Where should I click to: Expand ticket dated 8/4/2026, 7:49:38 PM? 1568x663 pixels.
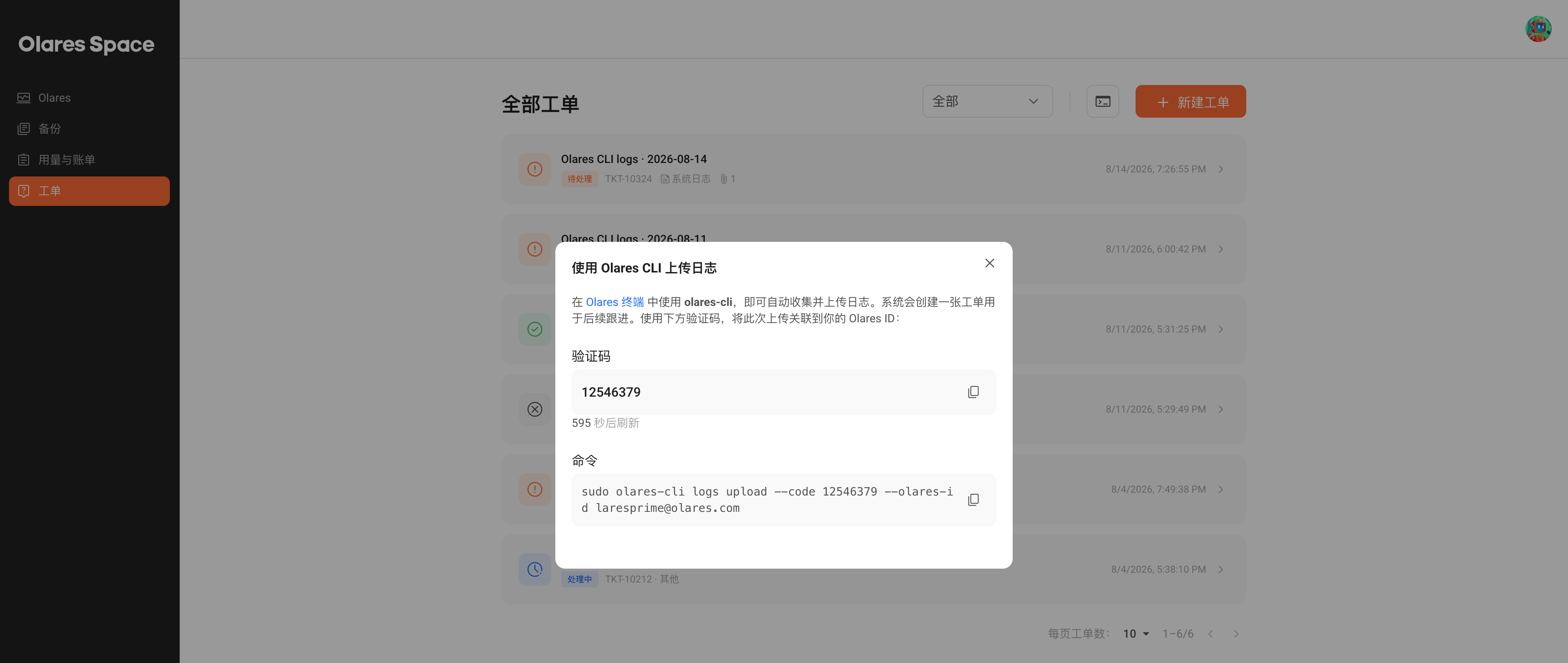pos(1221,489)
